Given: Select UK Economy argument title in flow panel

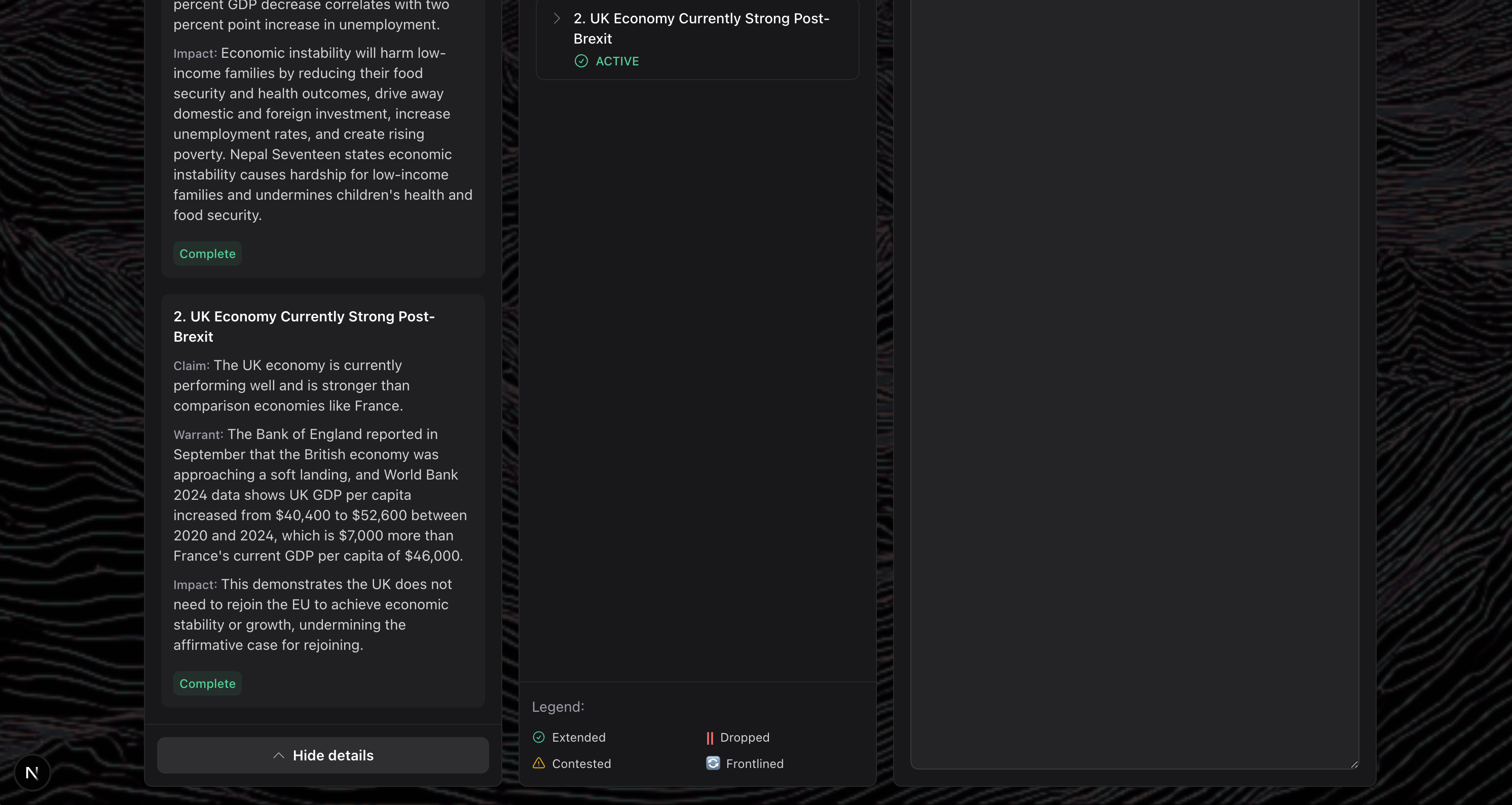Looking at the screenshot, I should (x=701, y=28).
